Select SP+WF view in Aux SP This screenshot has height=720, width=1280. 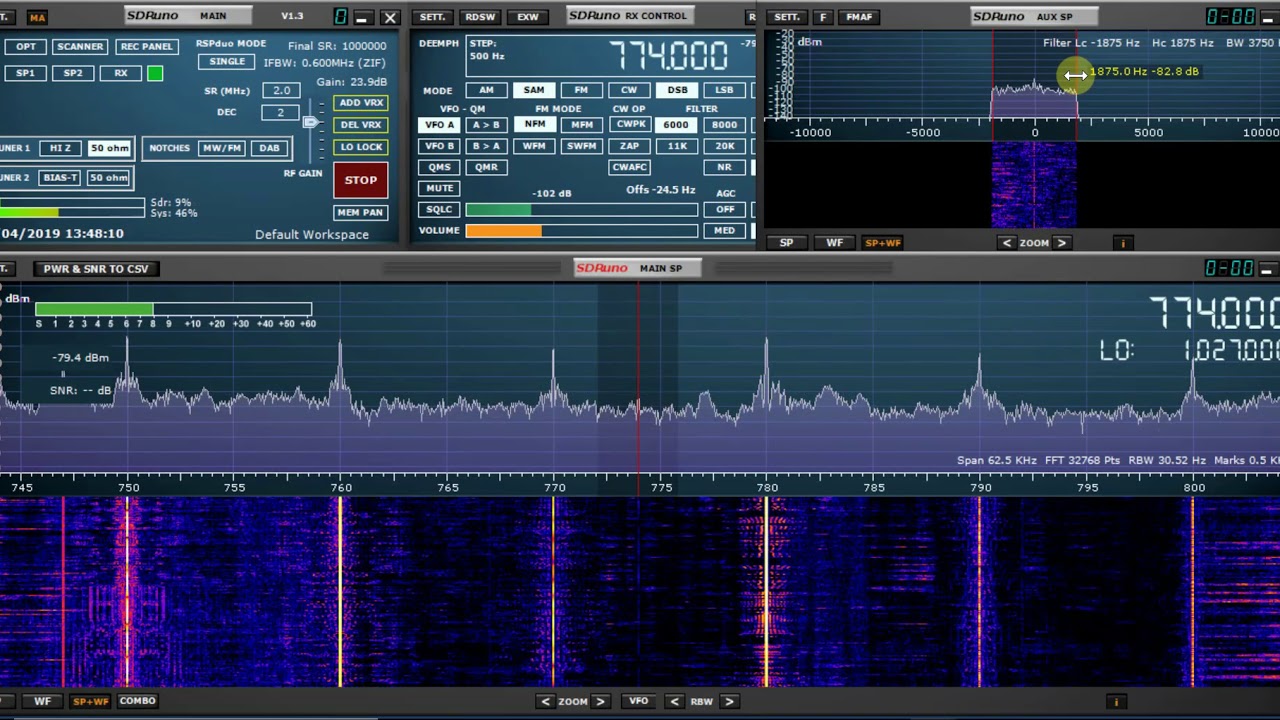[883, 243]
